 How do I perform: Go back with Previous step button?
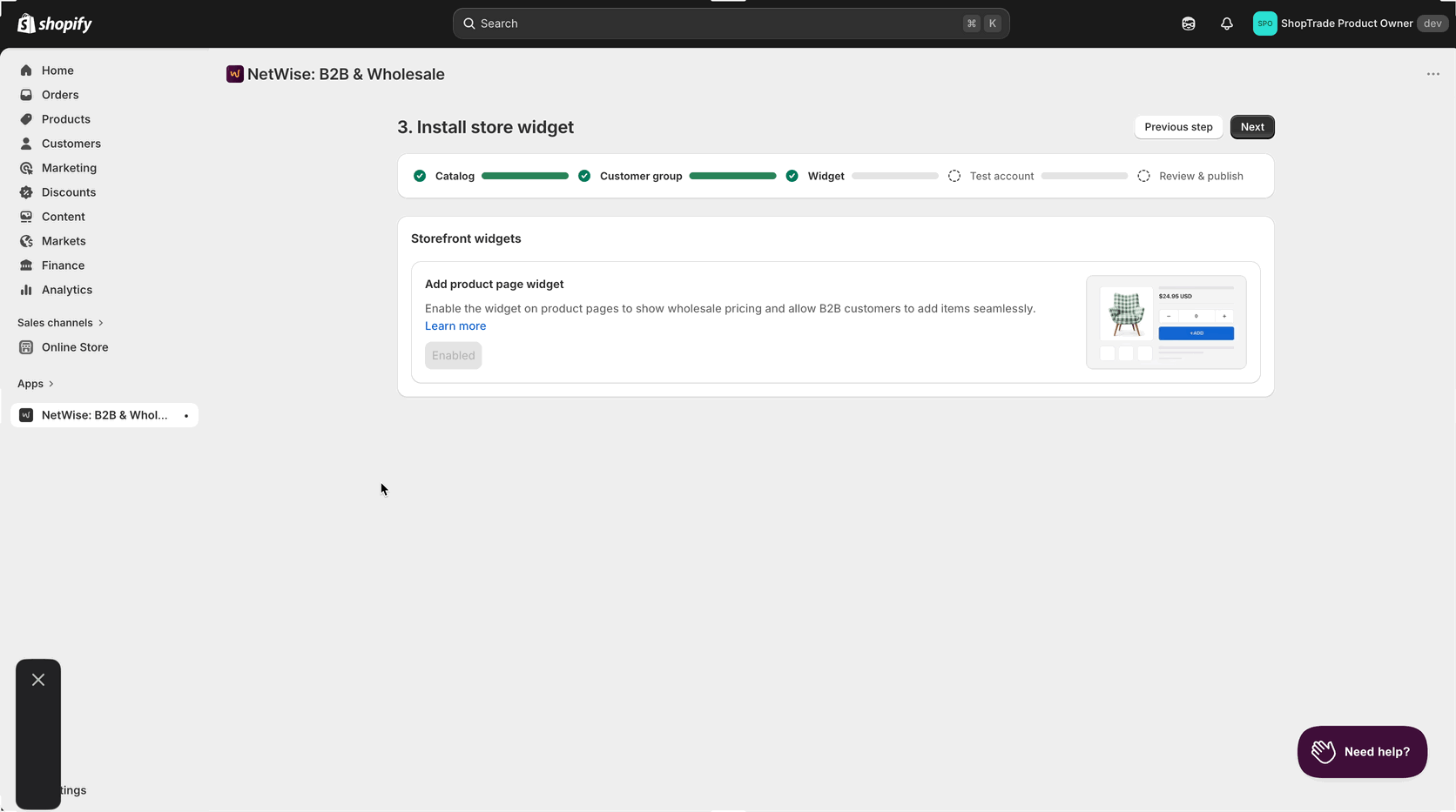(x=1178, y=127)
